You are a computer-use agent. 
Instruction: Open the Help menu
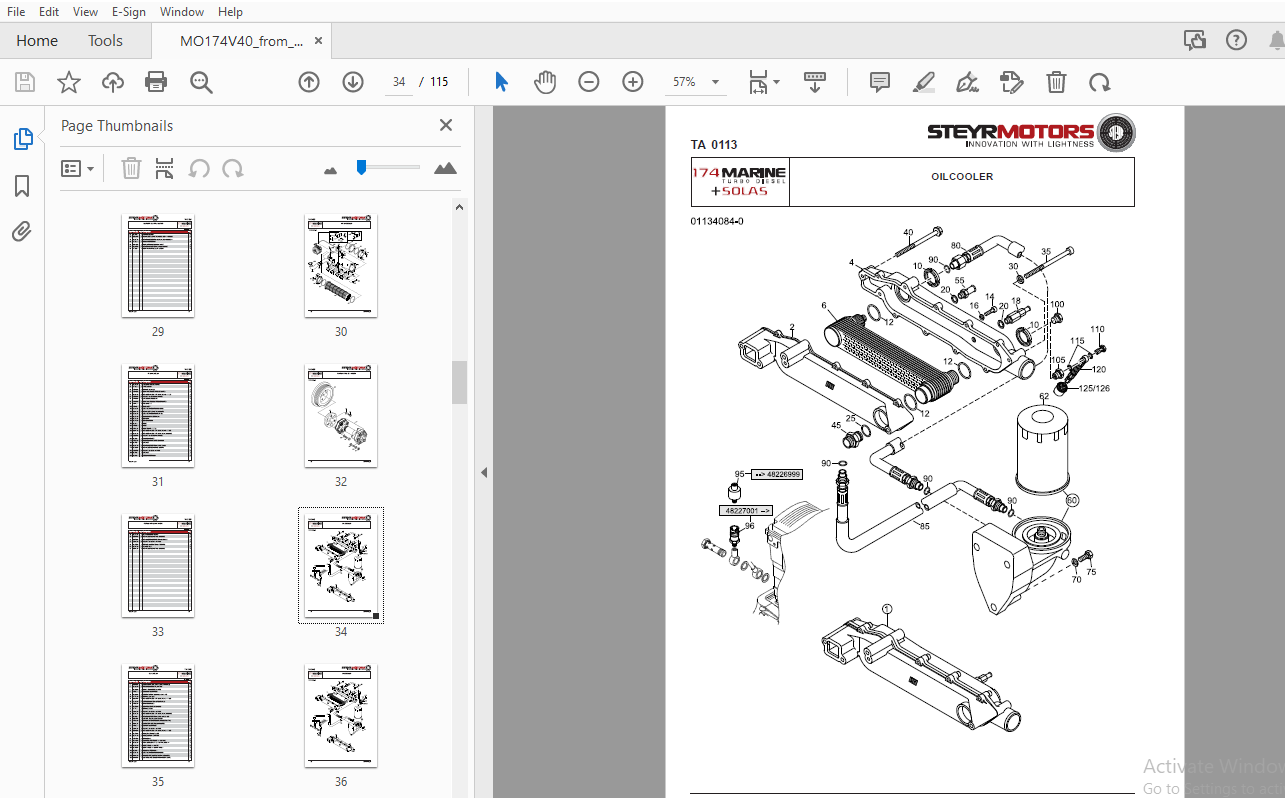point(230,12)
